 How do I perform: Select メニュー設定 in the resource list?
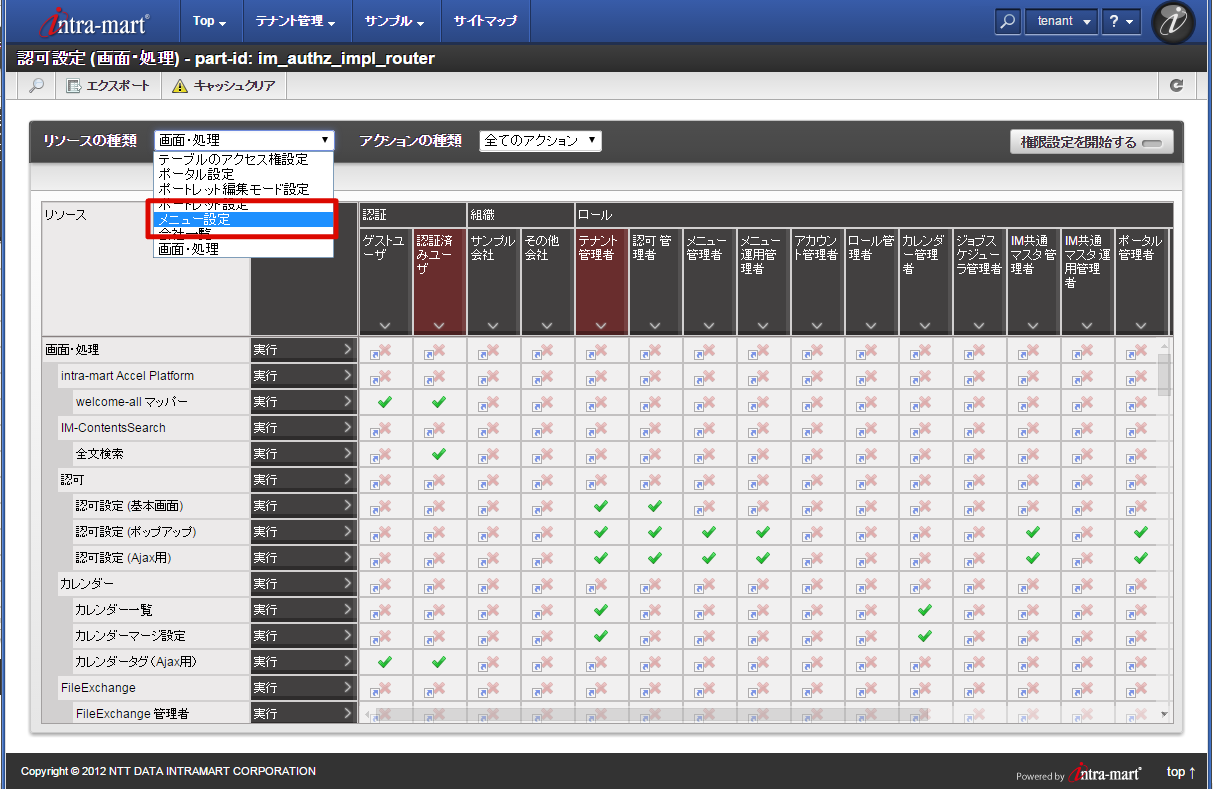(243, 219)
